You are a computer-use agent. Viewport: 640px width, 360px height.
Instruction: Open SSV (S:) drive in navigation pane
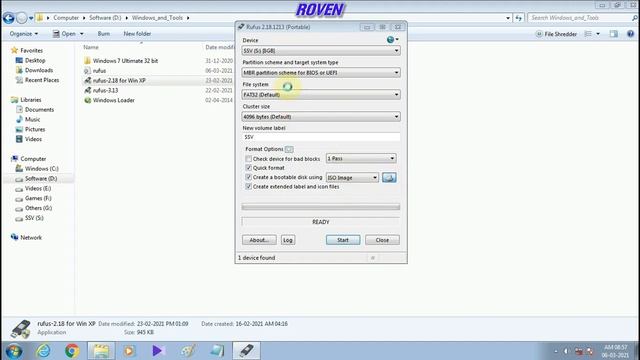point(29,218)
